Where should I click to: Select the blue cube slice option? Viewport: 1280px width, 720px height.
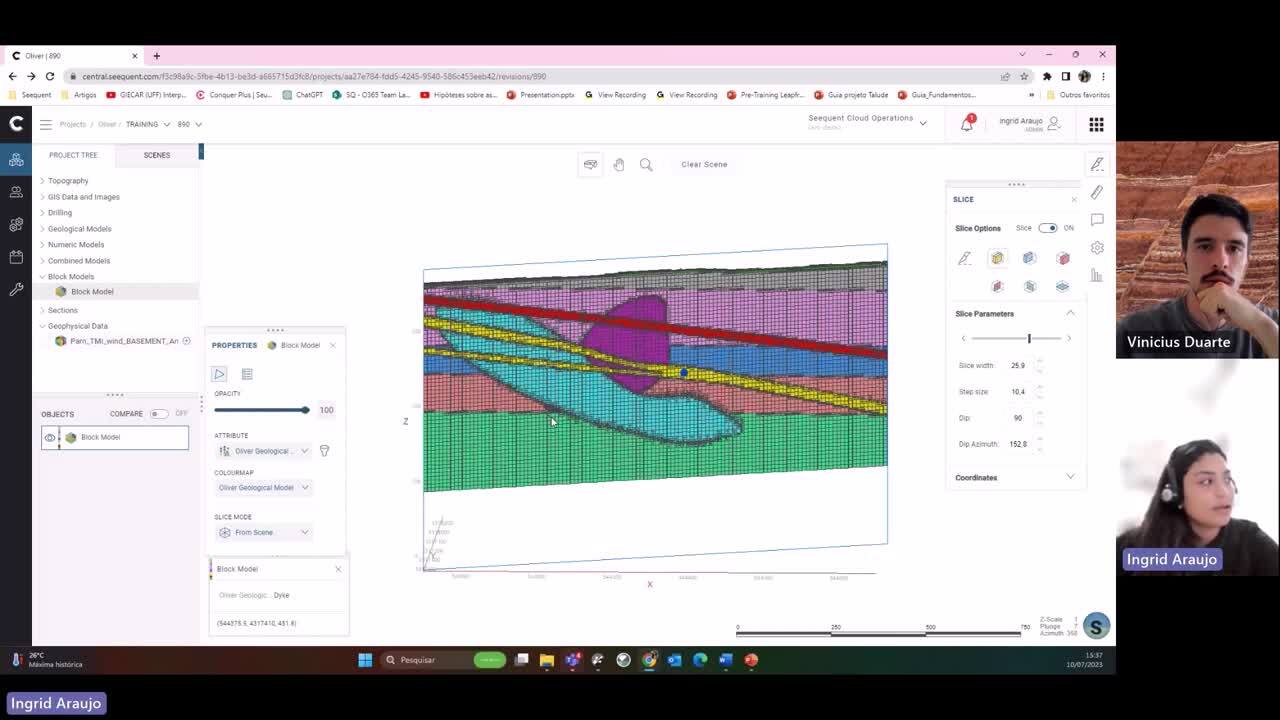[1029, 258]
